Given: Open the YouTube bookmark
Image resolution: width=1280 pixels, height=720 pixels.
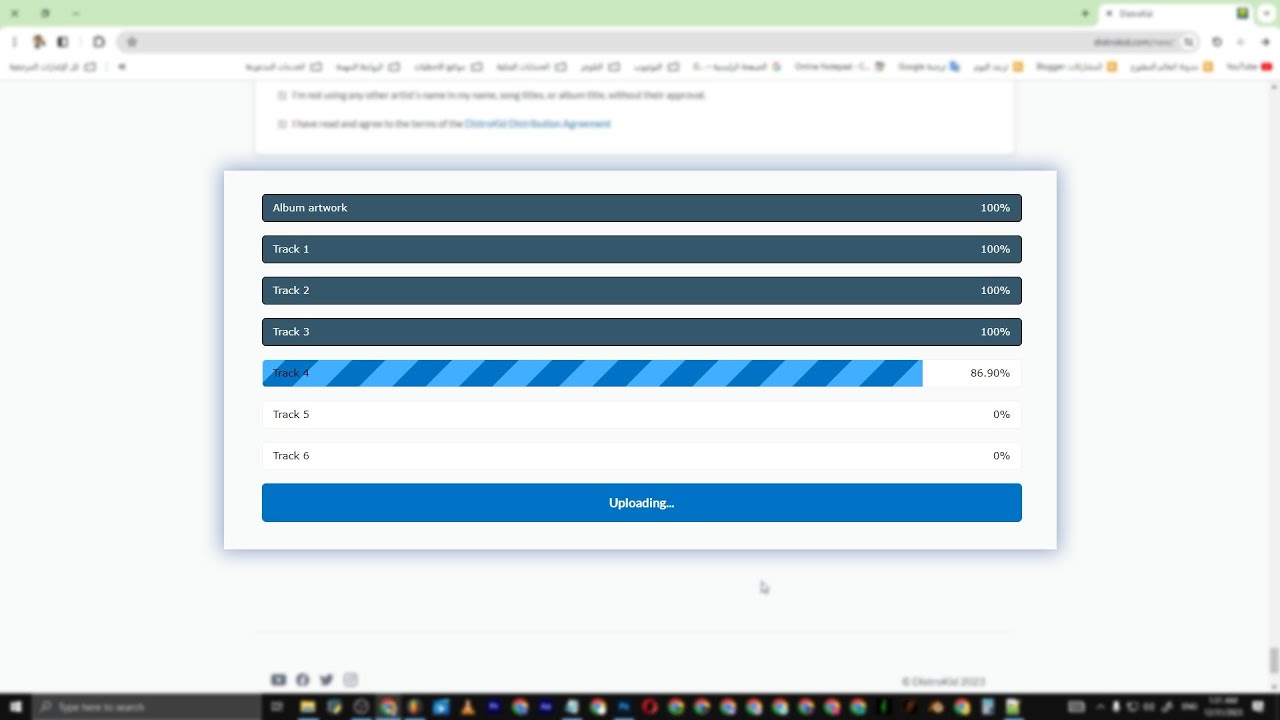Looking at the screenshot, I should pyautogui.click(x=1249, y=67).
